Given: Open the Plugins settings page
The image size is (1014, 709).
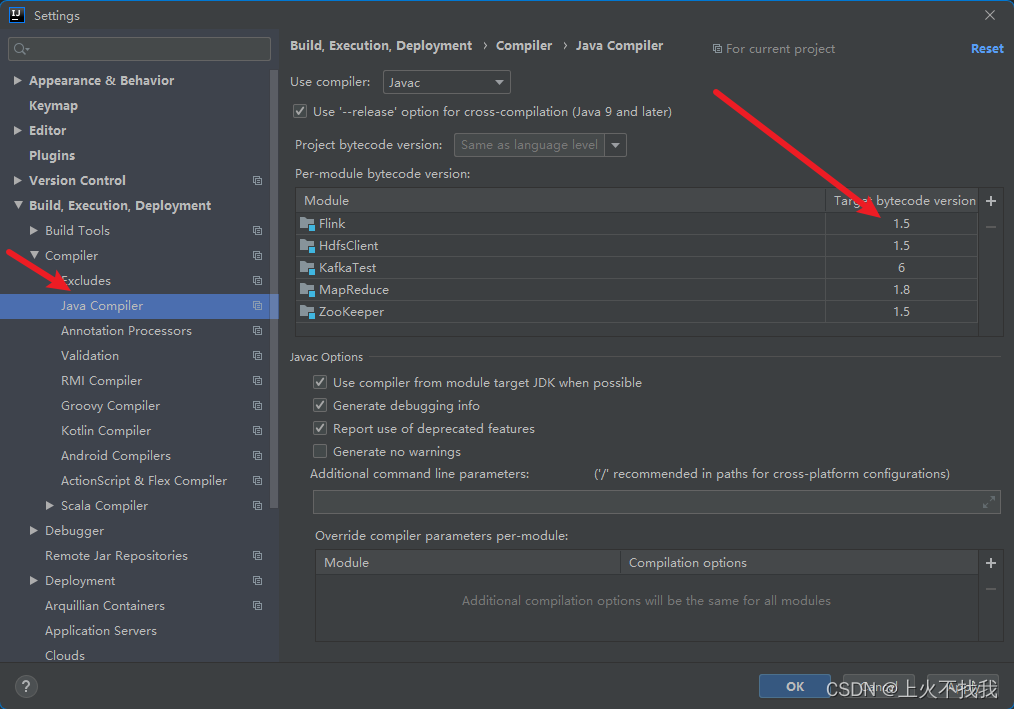Looking at the screenshot, I should coord(52,155).
